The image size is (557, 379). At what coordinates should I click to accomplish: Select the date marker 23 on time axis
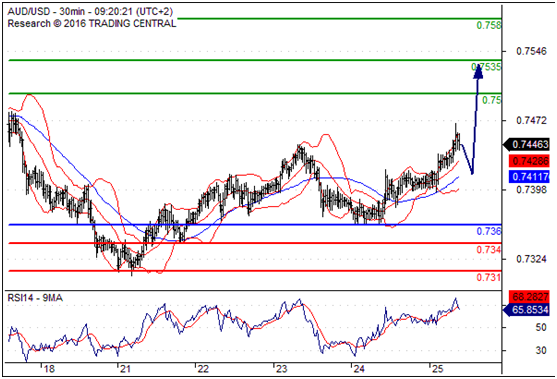pyautogui.click(x=281, y=369)
